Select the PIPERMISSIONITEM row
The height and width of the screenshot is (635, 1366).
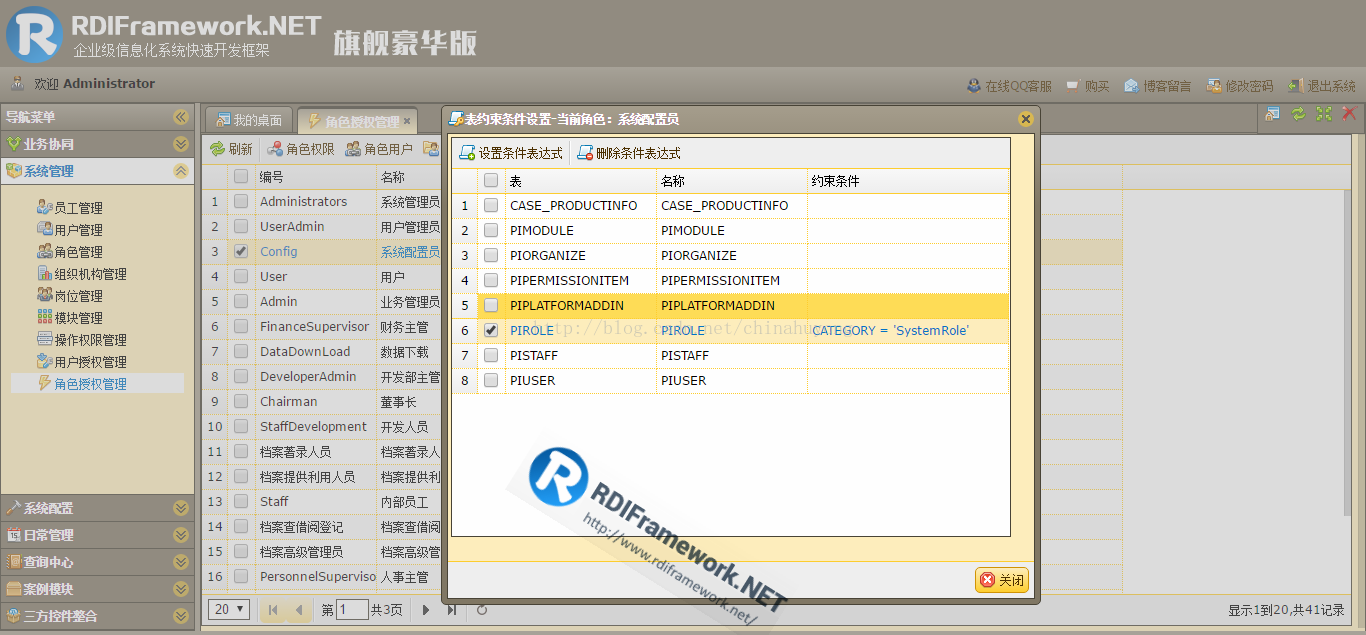[x=730, y=280]
